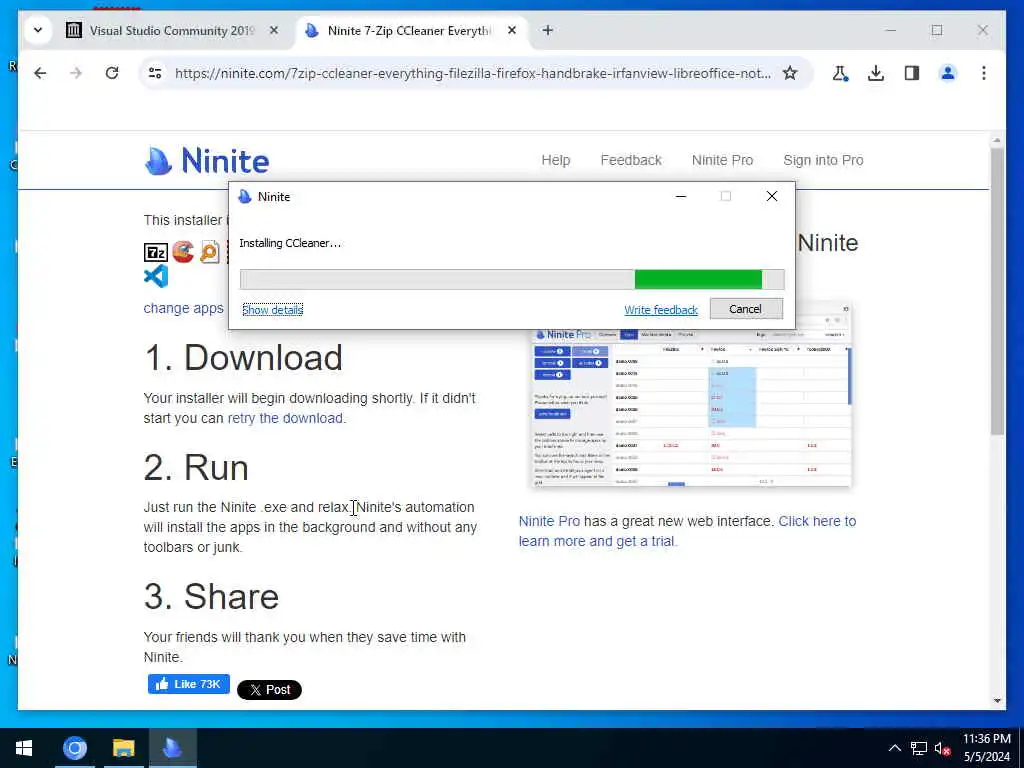
Task: Show hidden system tray icons
Action: (x=894, y=748)
